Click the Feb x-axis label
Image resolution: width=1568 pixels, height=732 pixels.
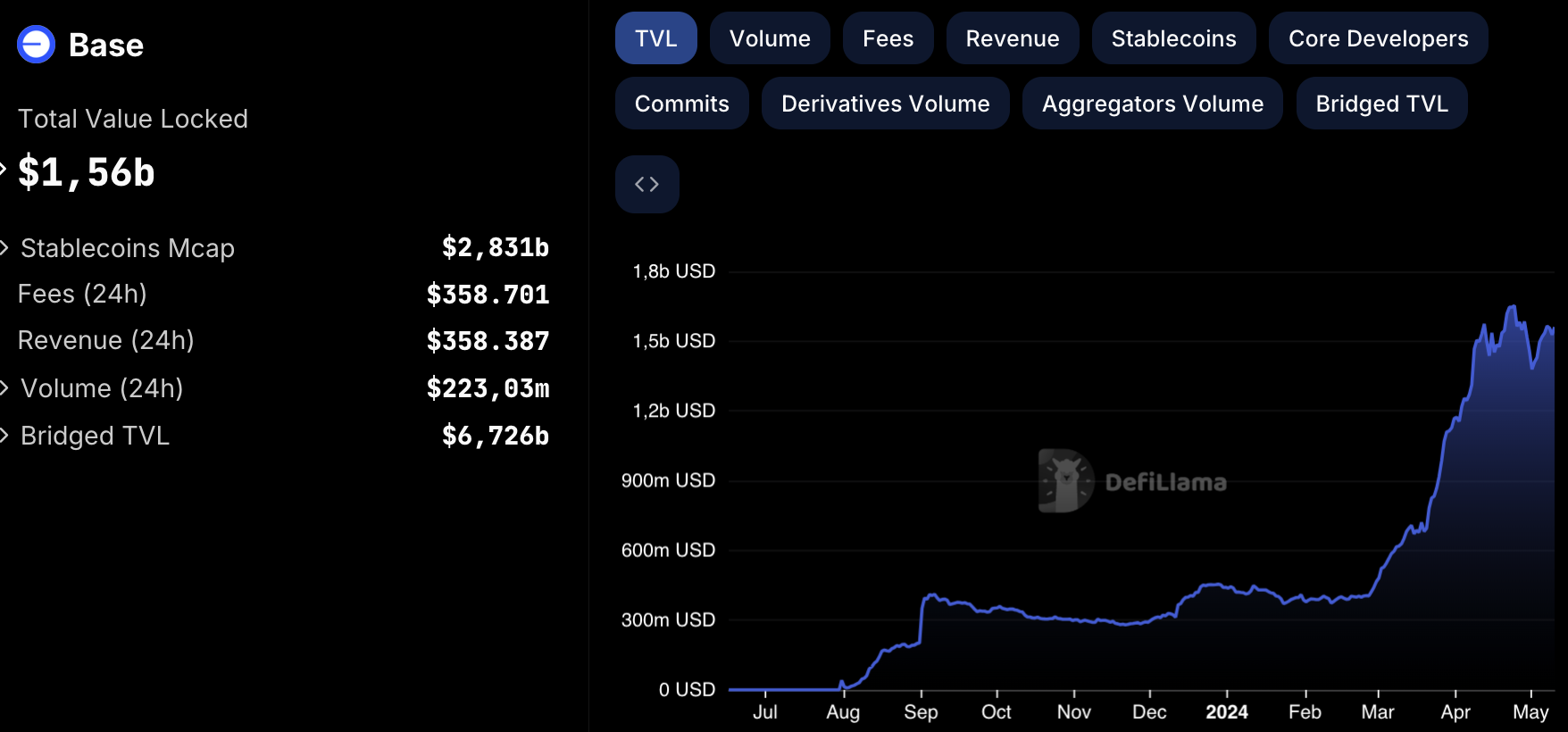coord(1305,712)
